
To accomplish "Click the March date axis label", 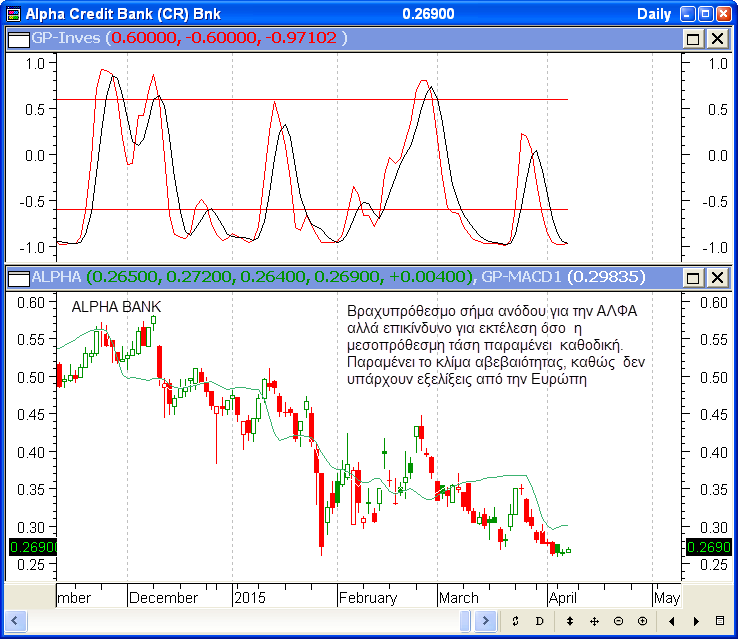I will click(x=459, y=598).
